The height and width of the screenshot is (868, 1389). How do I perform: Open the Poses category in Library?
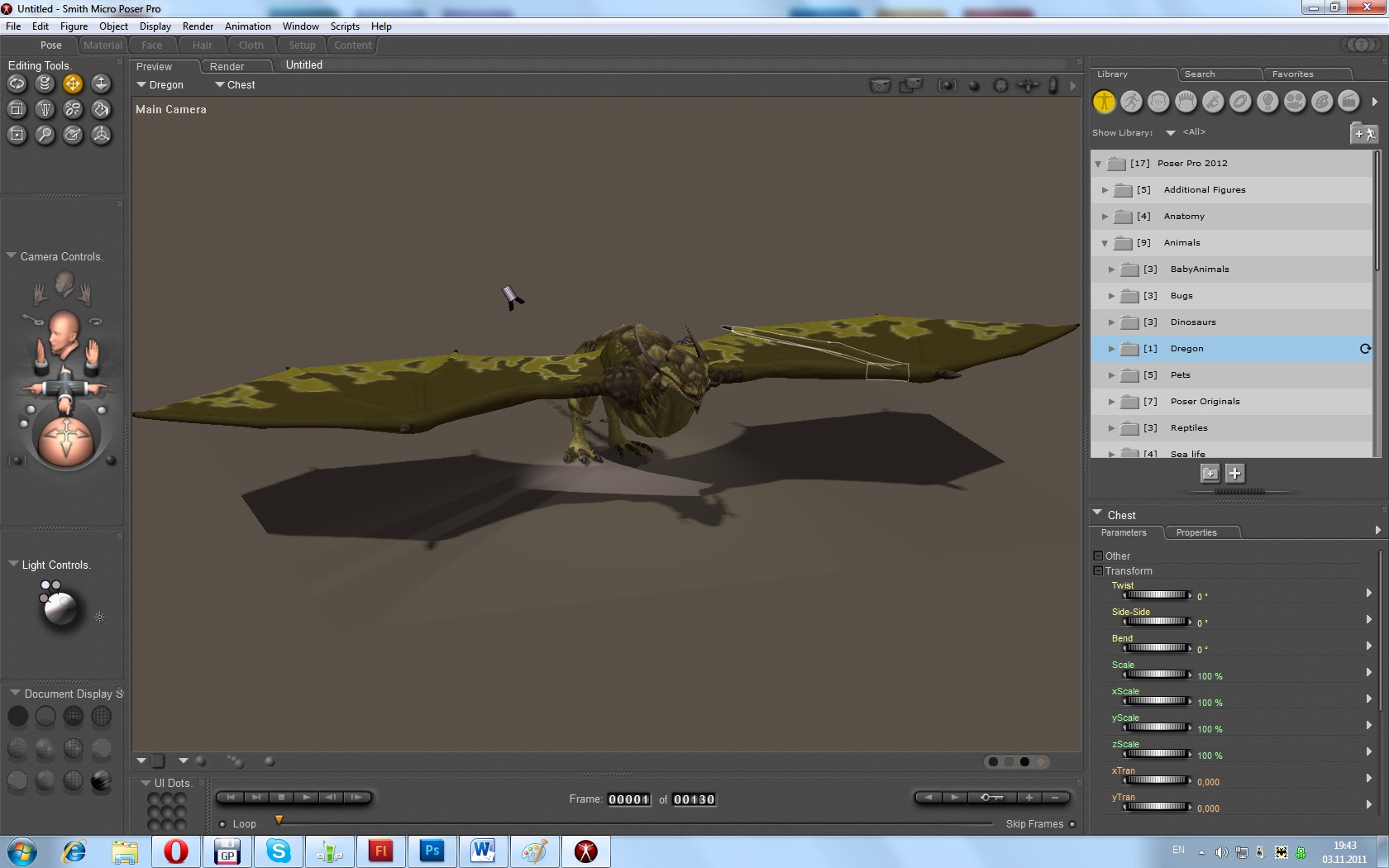point(1132,102)
